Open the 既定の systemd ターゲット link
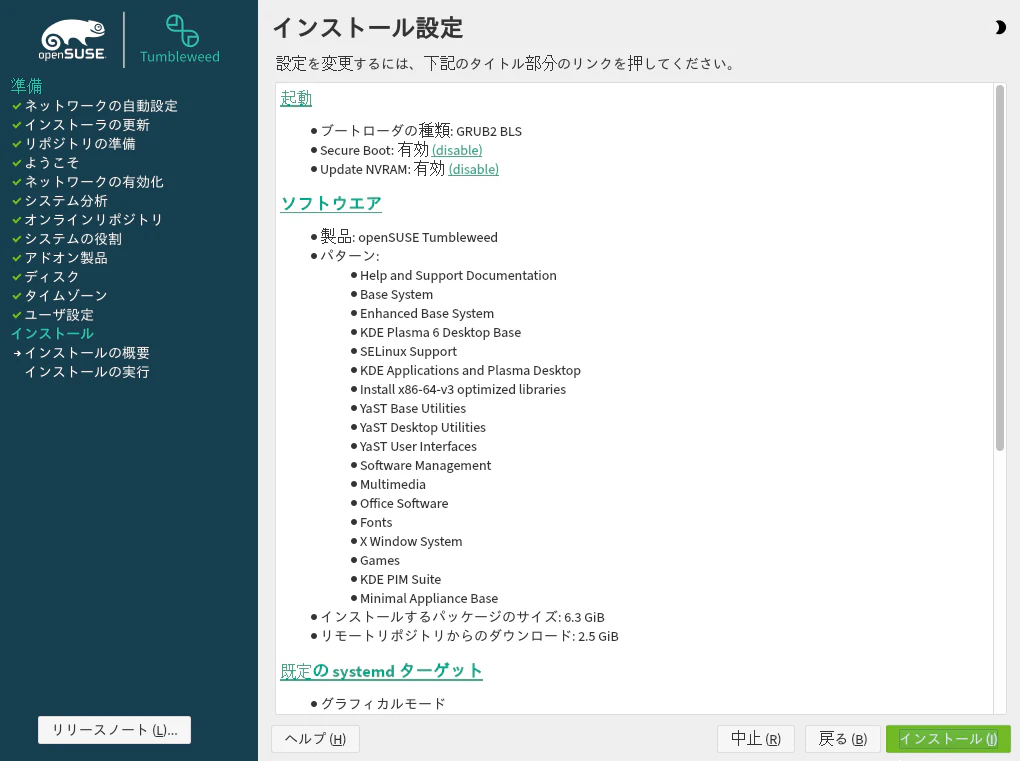 pyautogui.click(x=381, y=671)
